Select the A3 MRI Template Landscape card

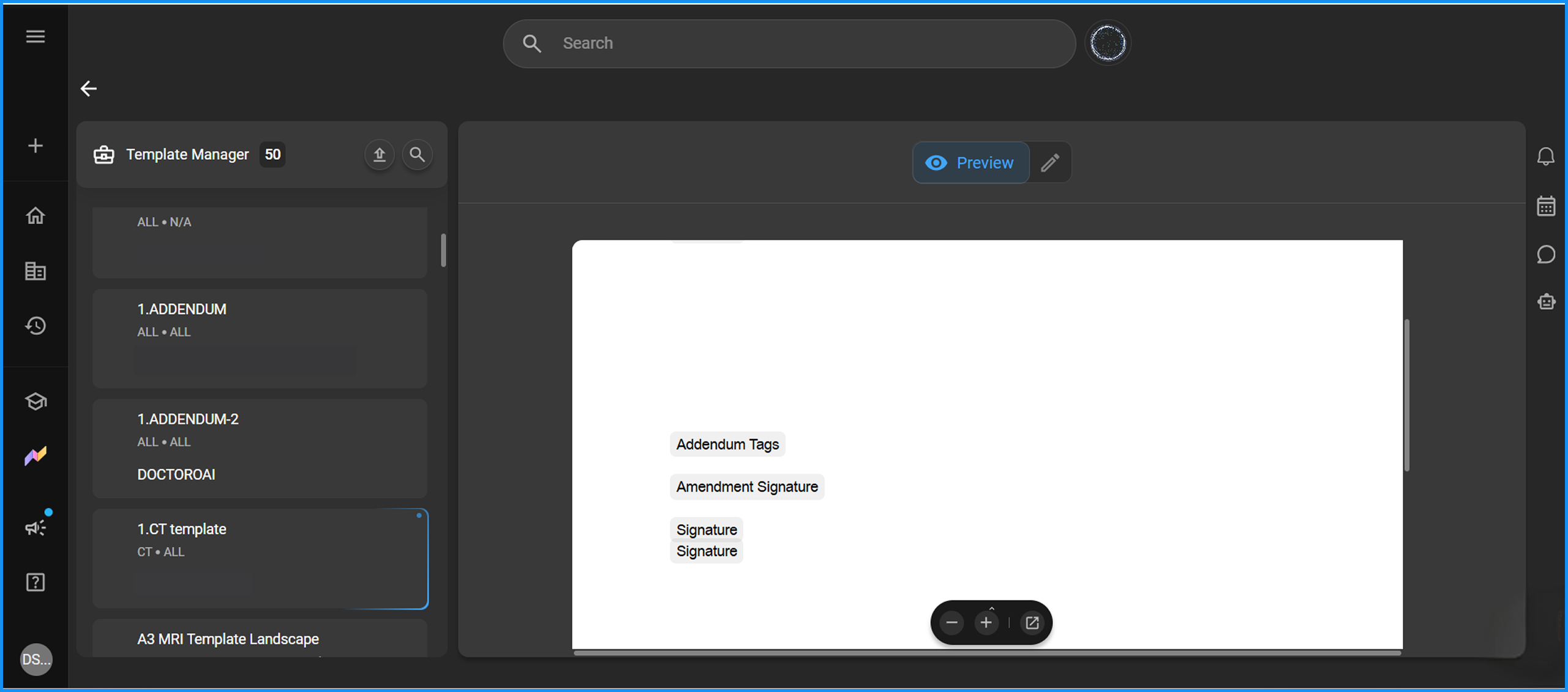coord(260,638)
